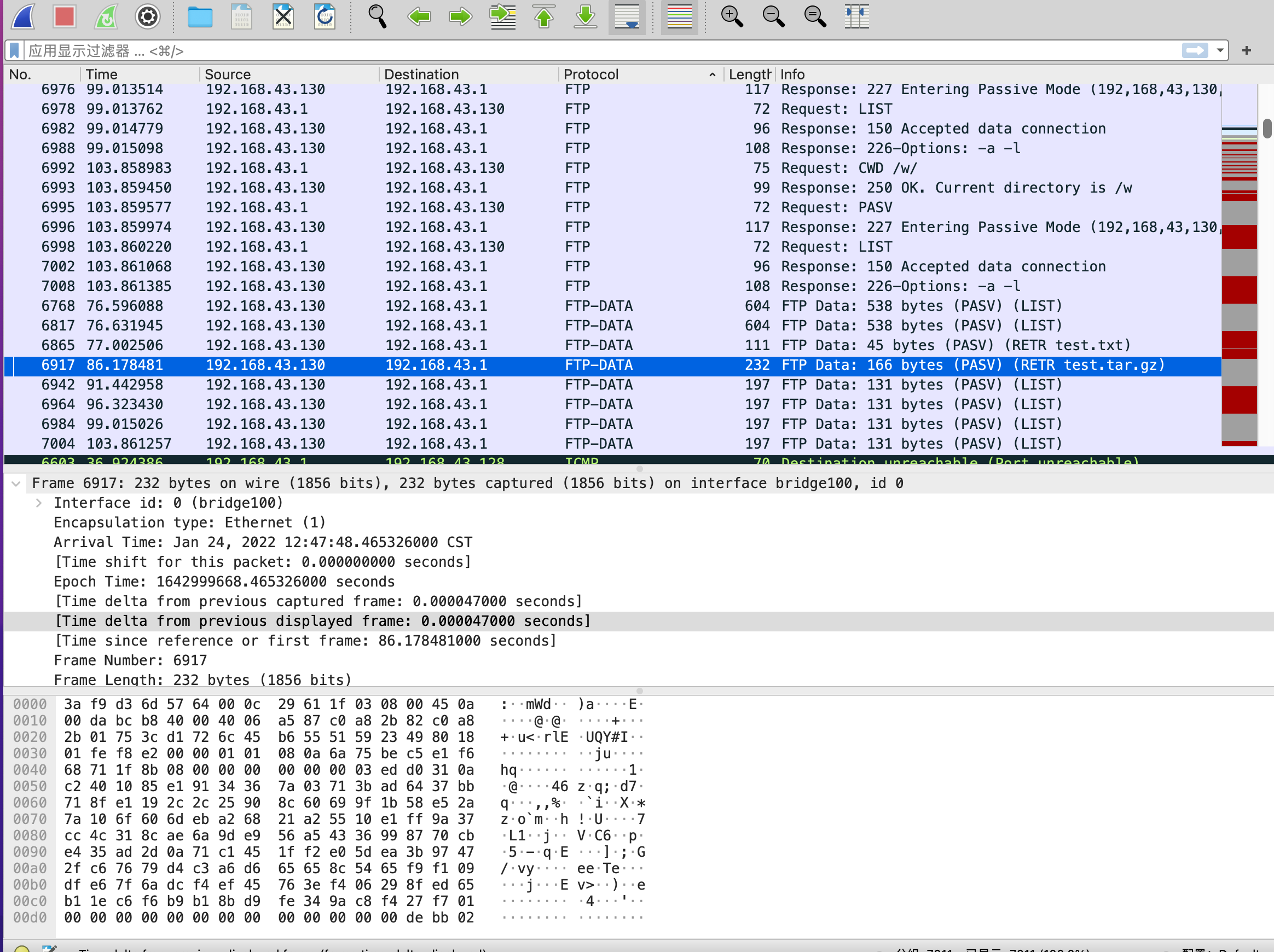Open a capture file via folder icon
This screenshot has width=1274, height=952.
[200, 16]
